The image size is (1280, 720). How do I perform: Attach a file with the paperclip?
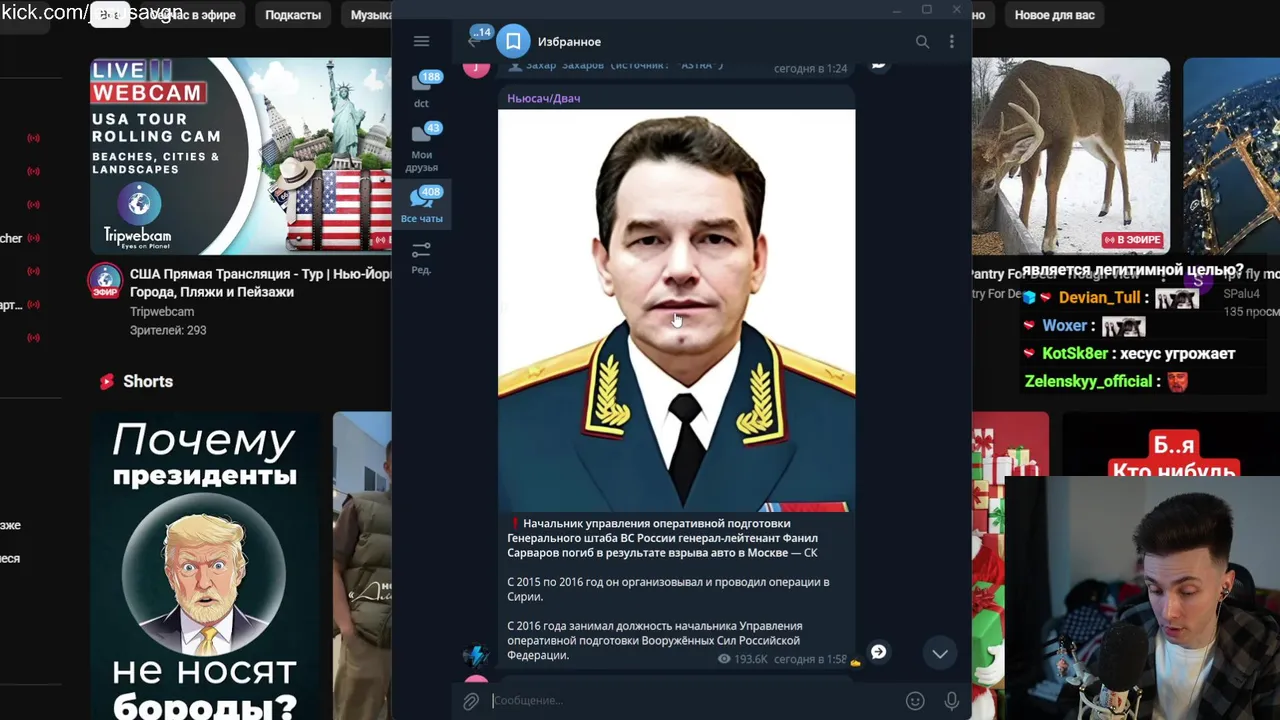471,701
